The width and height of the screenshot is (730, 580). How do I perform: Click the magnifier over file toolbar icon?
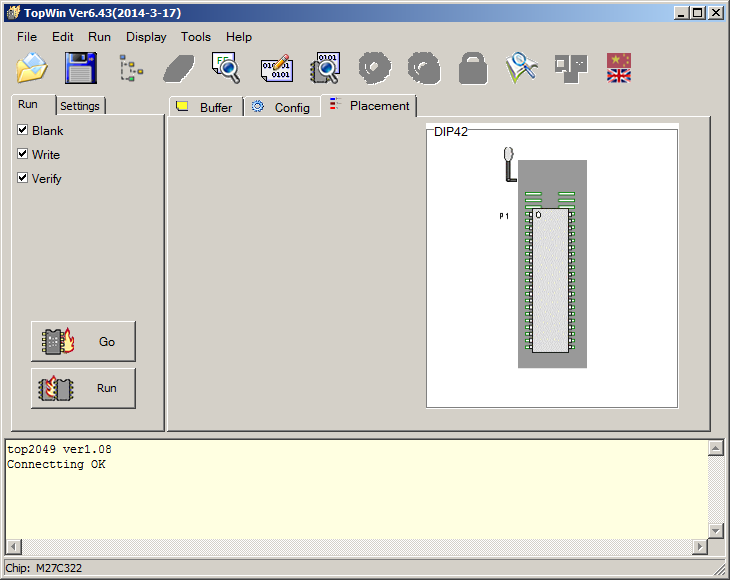pos(227,68)
